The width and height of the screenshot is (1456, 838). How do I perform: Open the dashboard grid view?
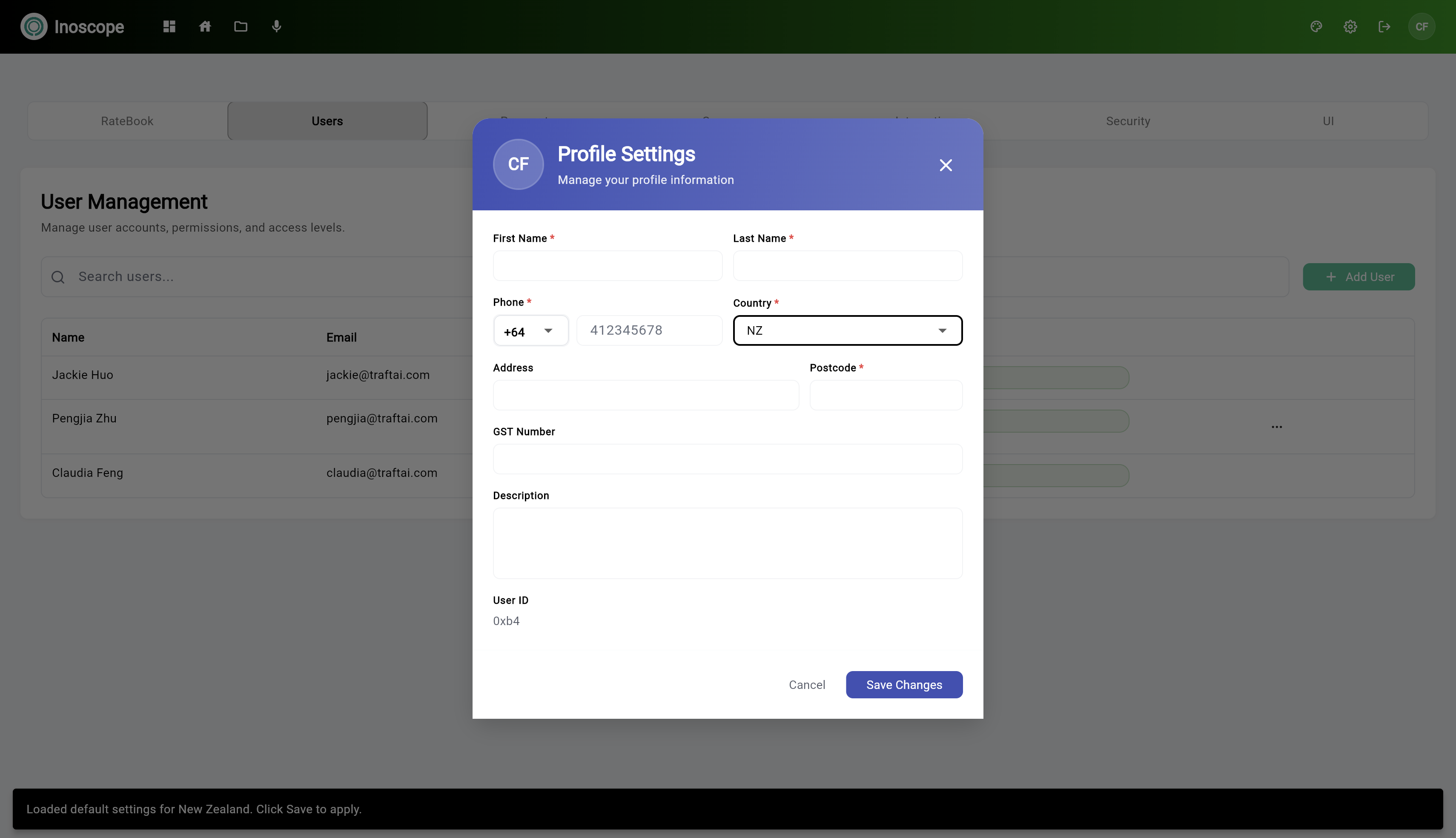tap(169, 26)
